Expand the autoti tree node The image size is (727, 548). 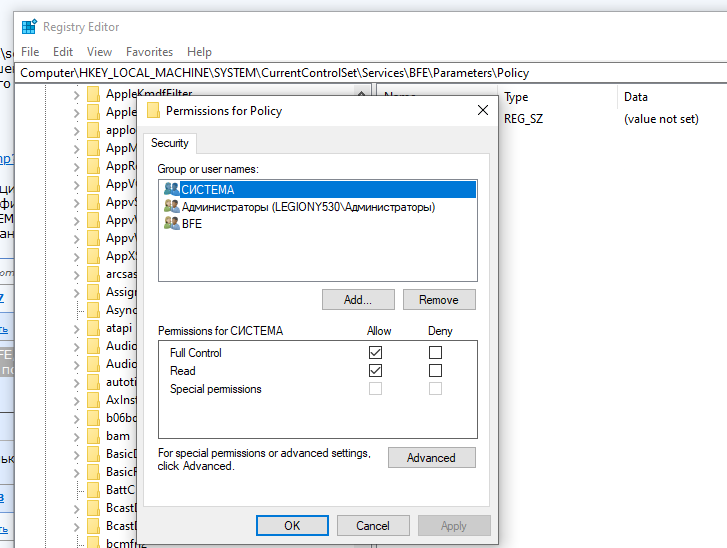pyautogui.click(x=77, y=383)
